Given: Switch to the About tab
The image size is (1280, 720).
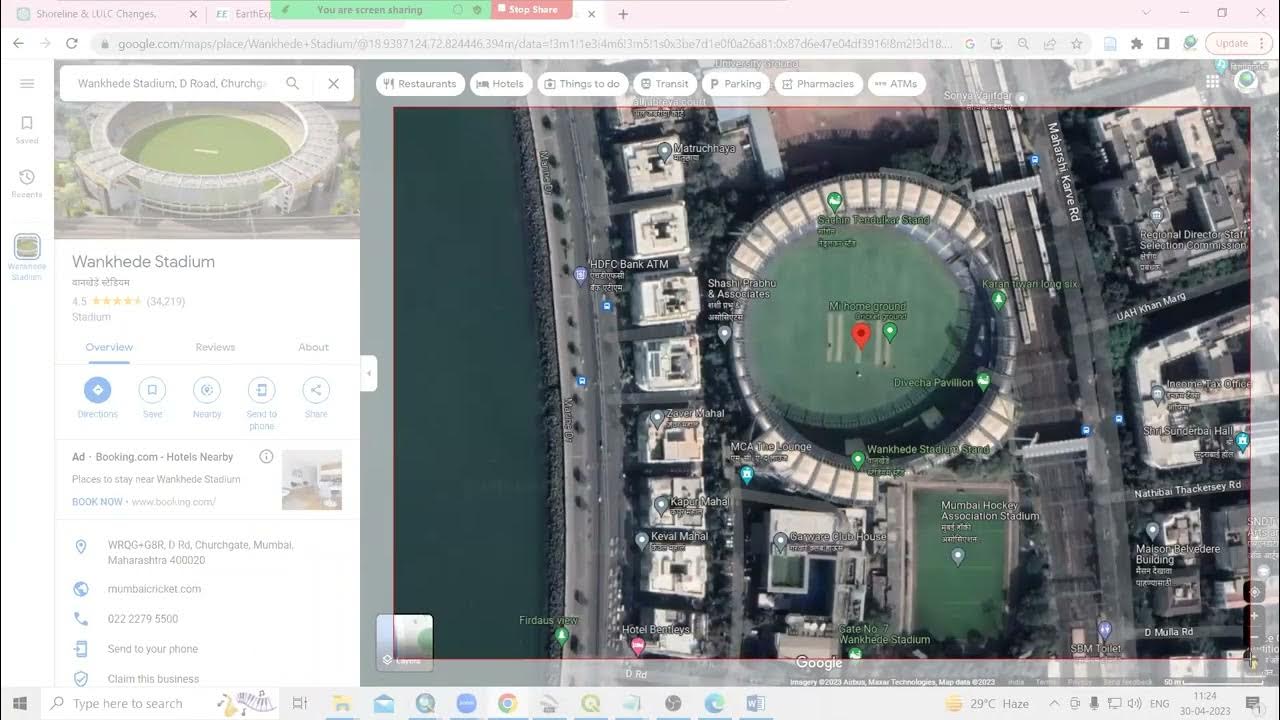Looking at the screenshot, I should pyautogui.click(x=313, y=347).
